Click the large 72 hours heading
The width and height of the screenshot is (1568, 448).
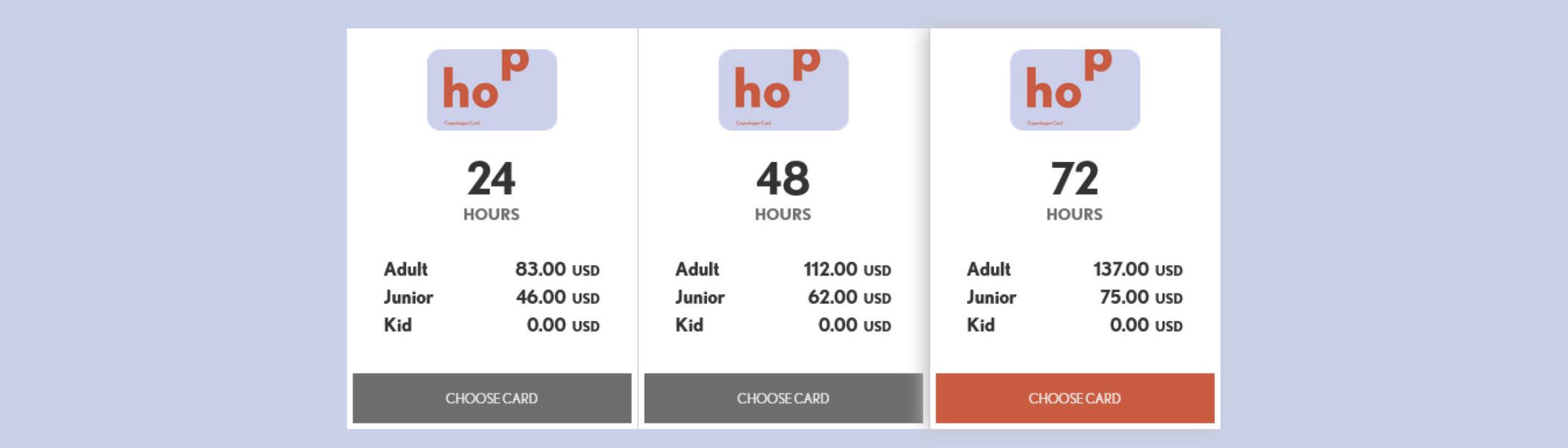point(1074,179)
